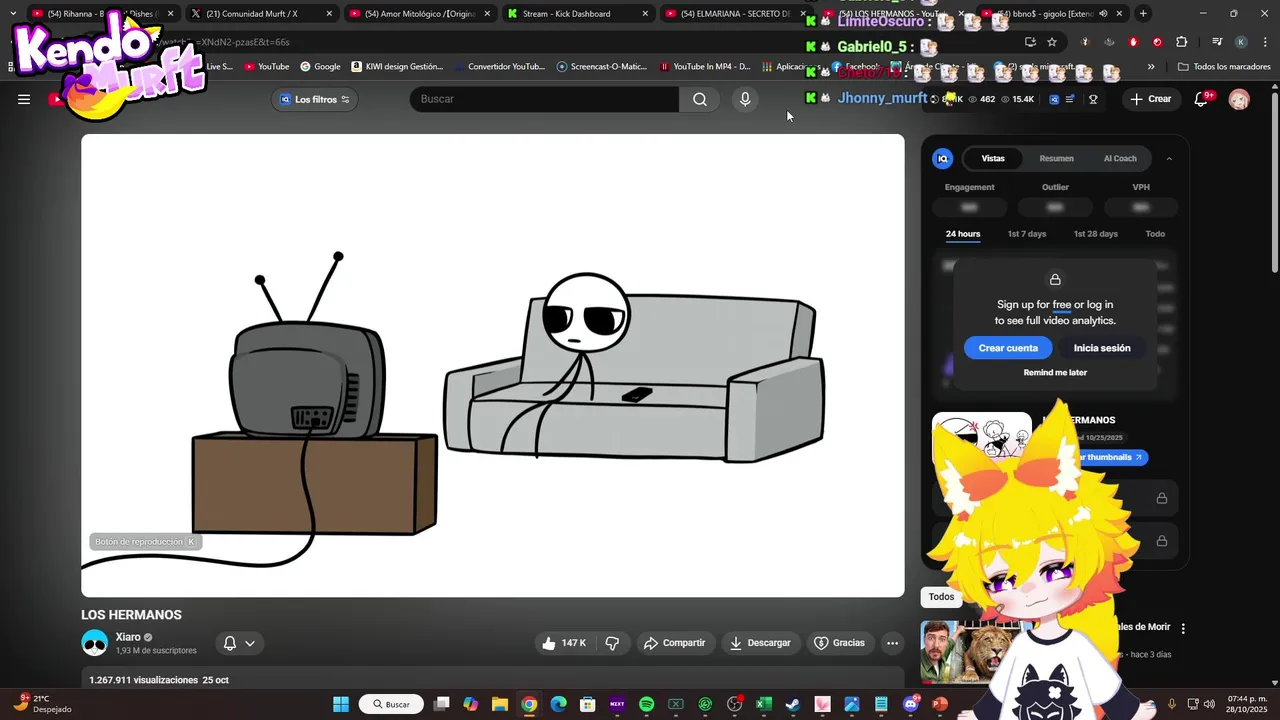Open KIWI design Gestión bookmark
Viewport: 1280px width, 720px height.
(397, 67)
